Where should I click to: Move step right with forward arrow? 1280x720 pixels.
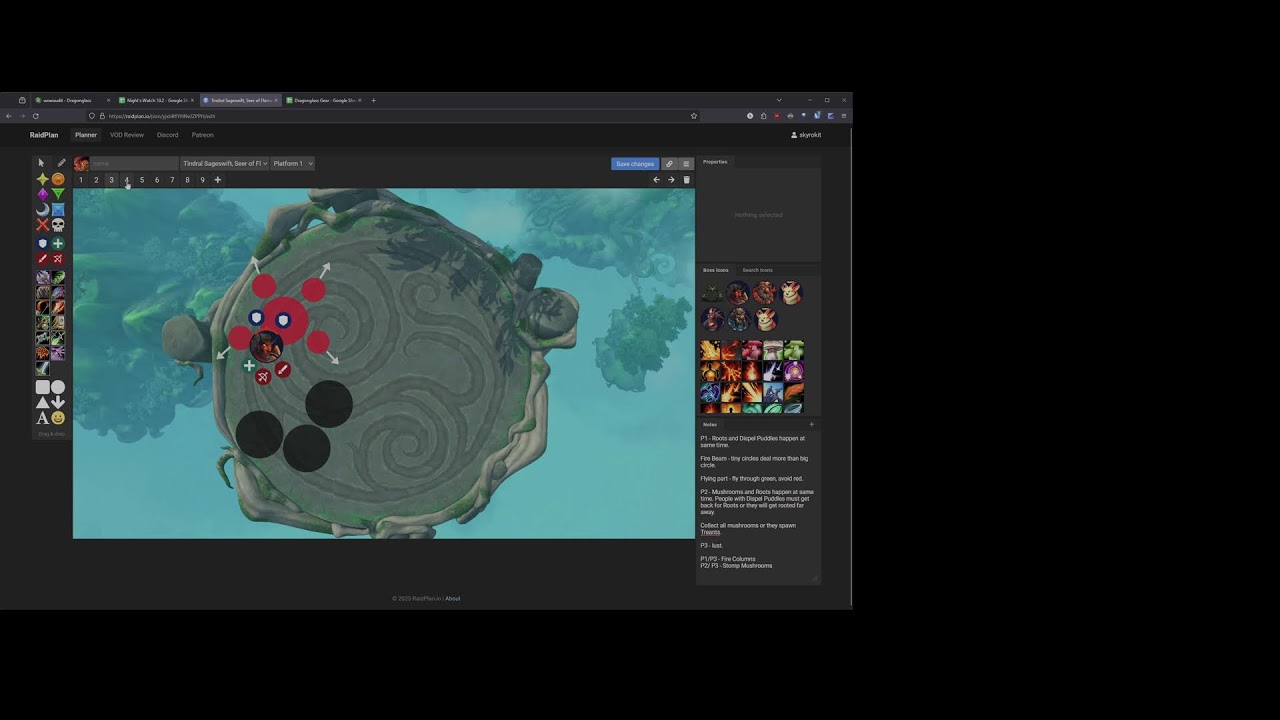[671, 180]
